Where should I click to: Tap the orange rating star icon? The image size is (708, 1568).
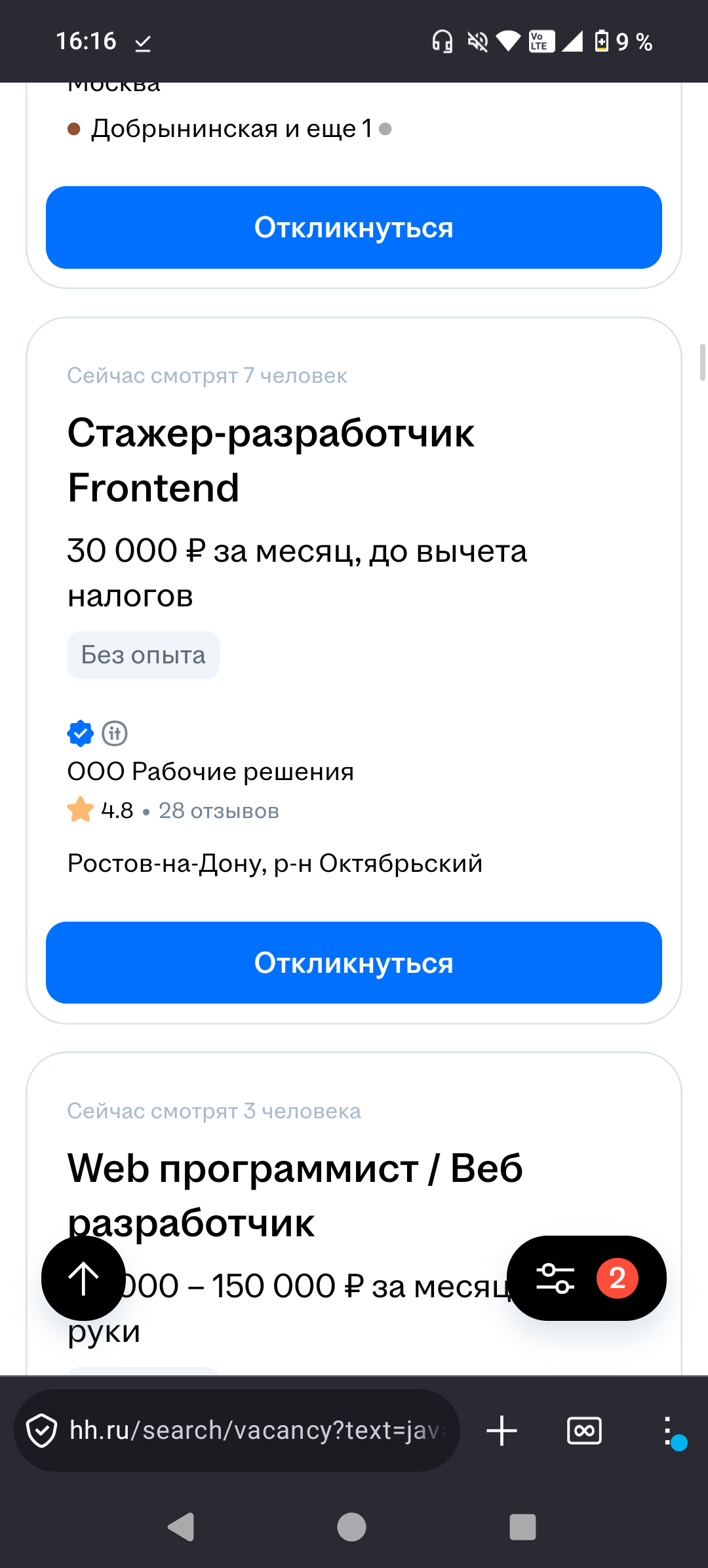(80, 810)
